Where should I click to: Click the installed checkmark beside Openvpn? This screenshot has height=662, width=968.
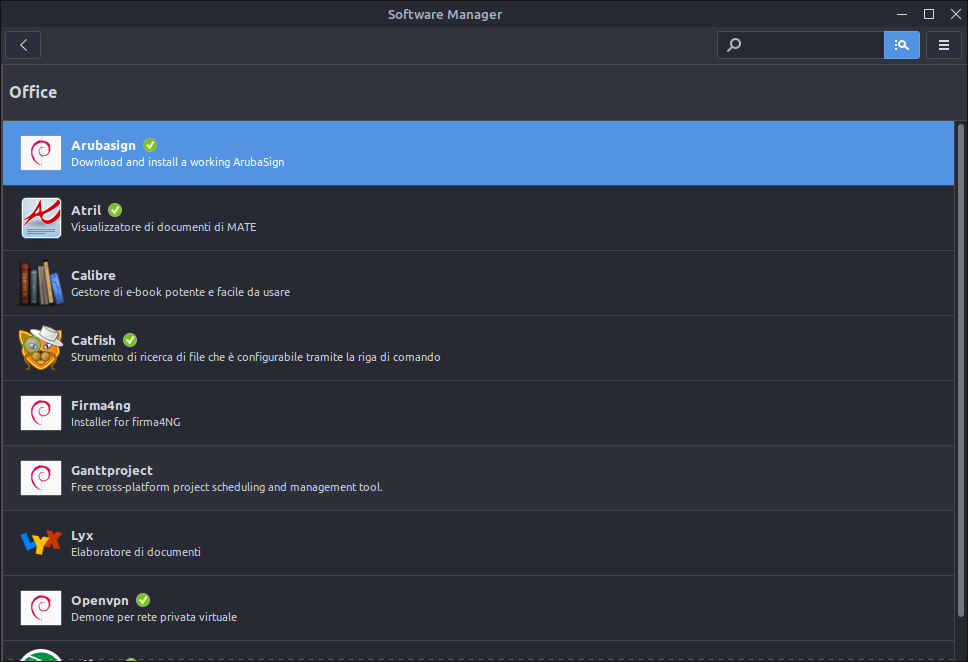click(143, 600)
